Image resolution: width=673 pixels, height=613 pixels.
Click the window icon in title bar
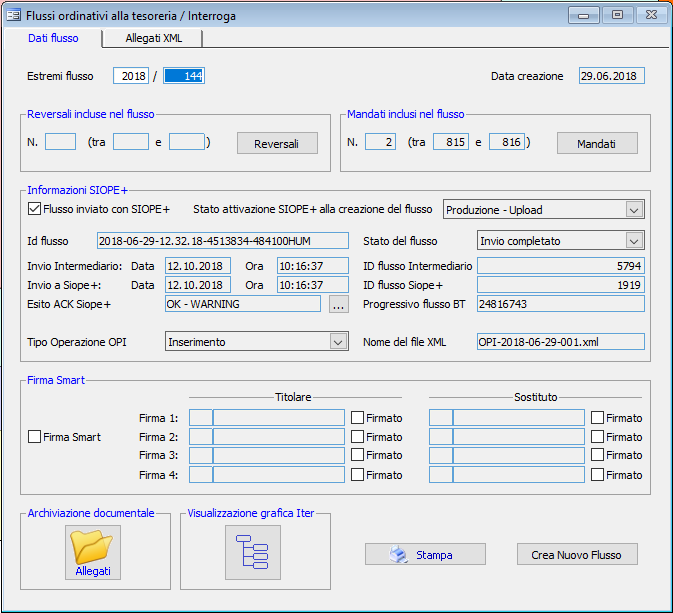click(x=13, y=15)
